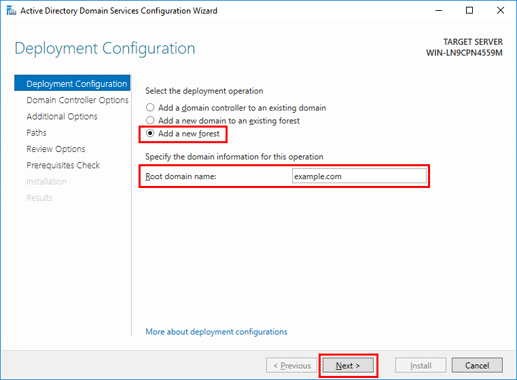Go to the Paths step

click(x=36, y=133)
